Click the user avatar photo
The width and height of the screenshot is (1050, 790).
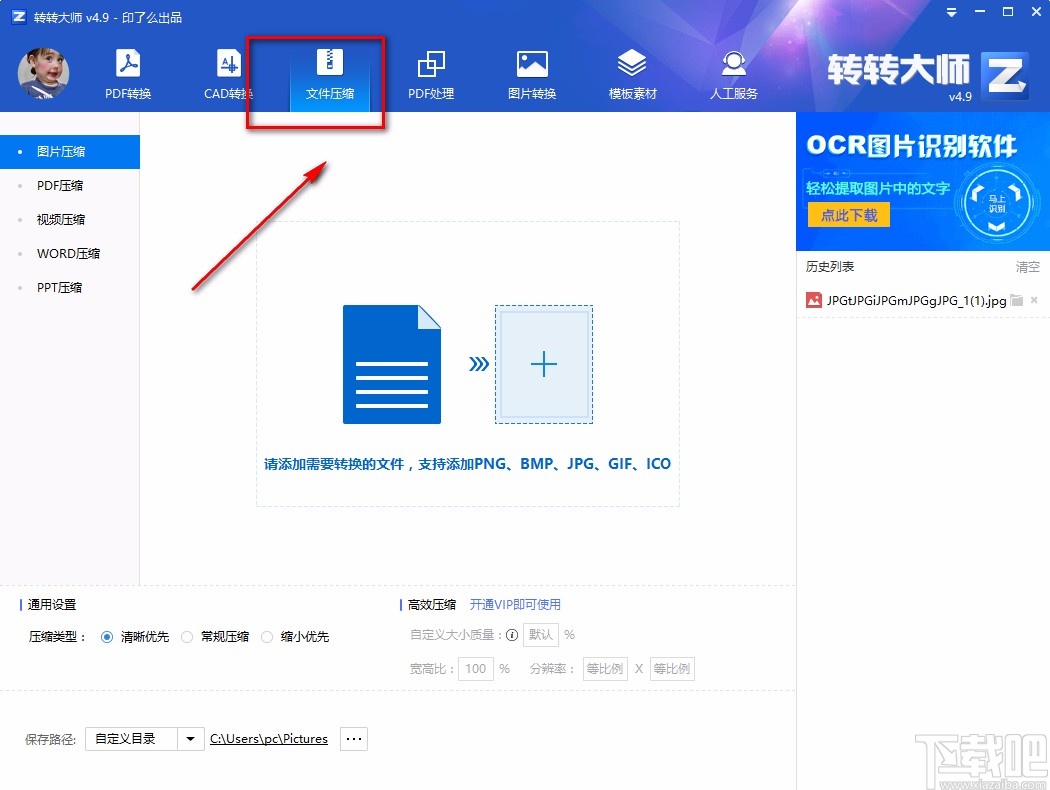pyautogui.click(x=42, y=73)
